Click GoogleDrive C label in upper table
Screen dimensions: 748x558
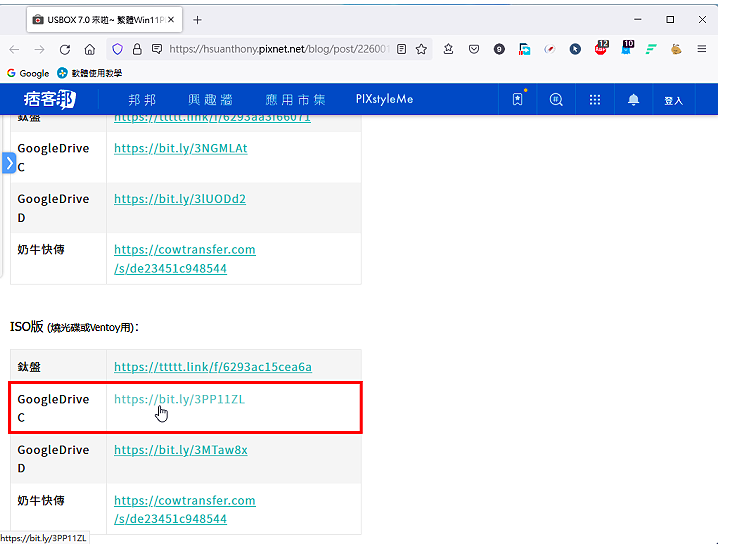(x=53, y=157)
